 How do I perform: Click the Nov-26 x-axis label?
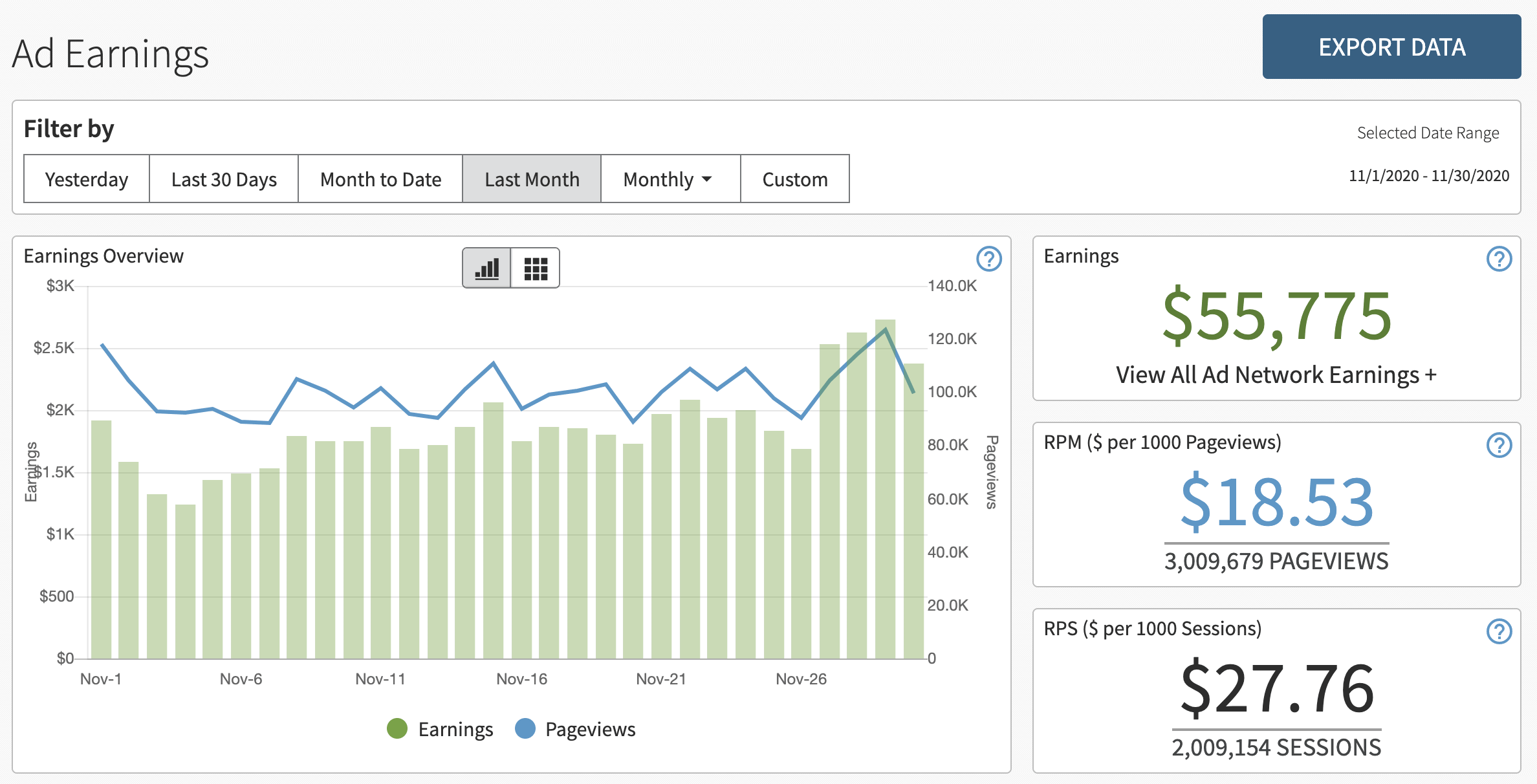tap(801, 679)
